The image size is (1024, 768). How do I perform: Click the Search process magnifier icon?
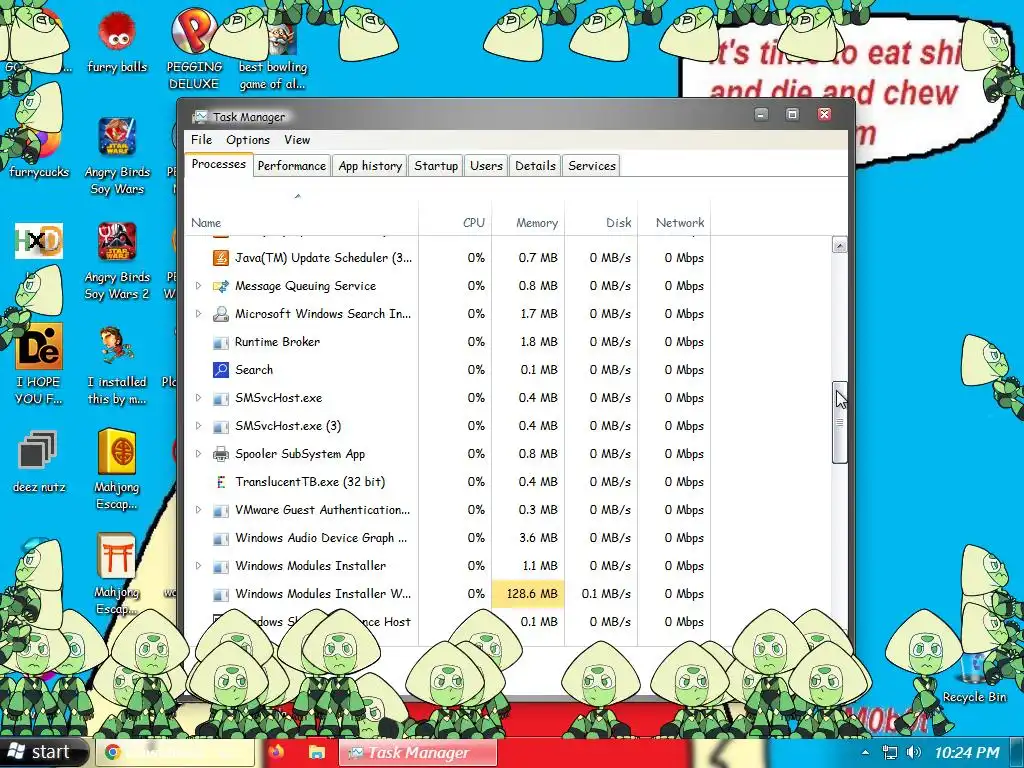221,370
